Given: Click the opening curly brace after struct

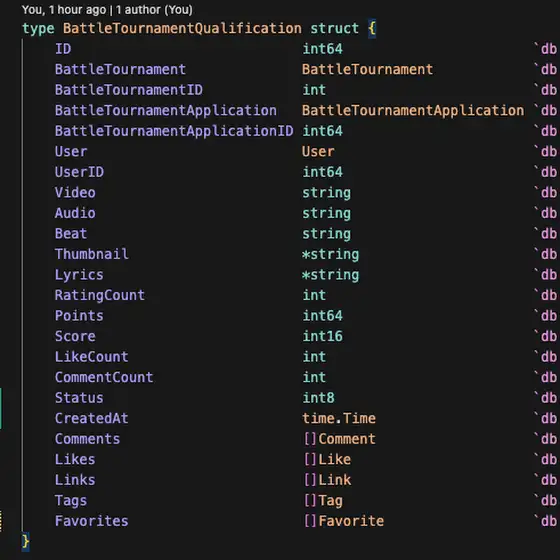Looking at the screenshot, I should tap(372, 28).
